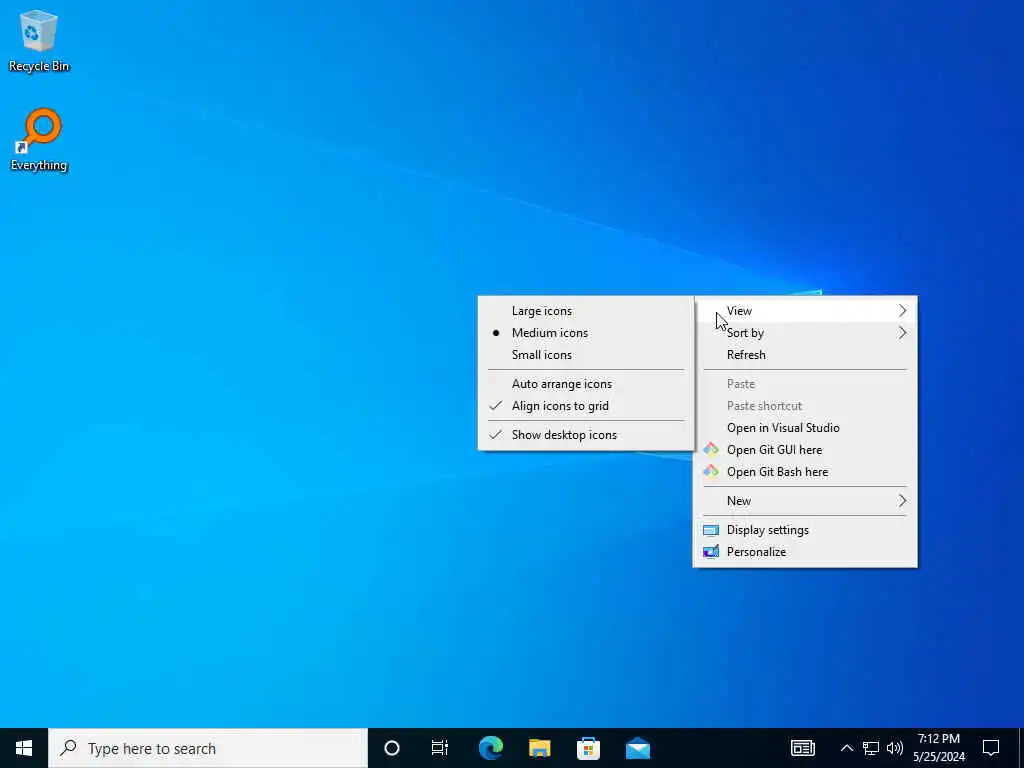This screenshot has width=1024, height=768.
Task: Open Cortana circle icon on taskbar
Action: click(x=392, y=748)
